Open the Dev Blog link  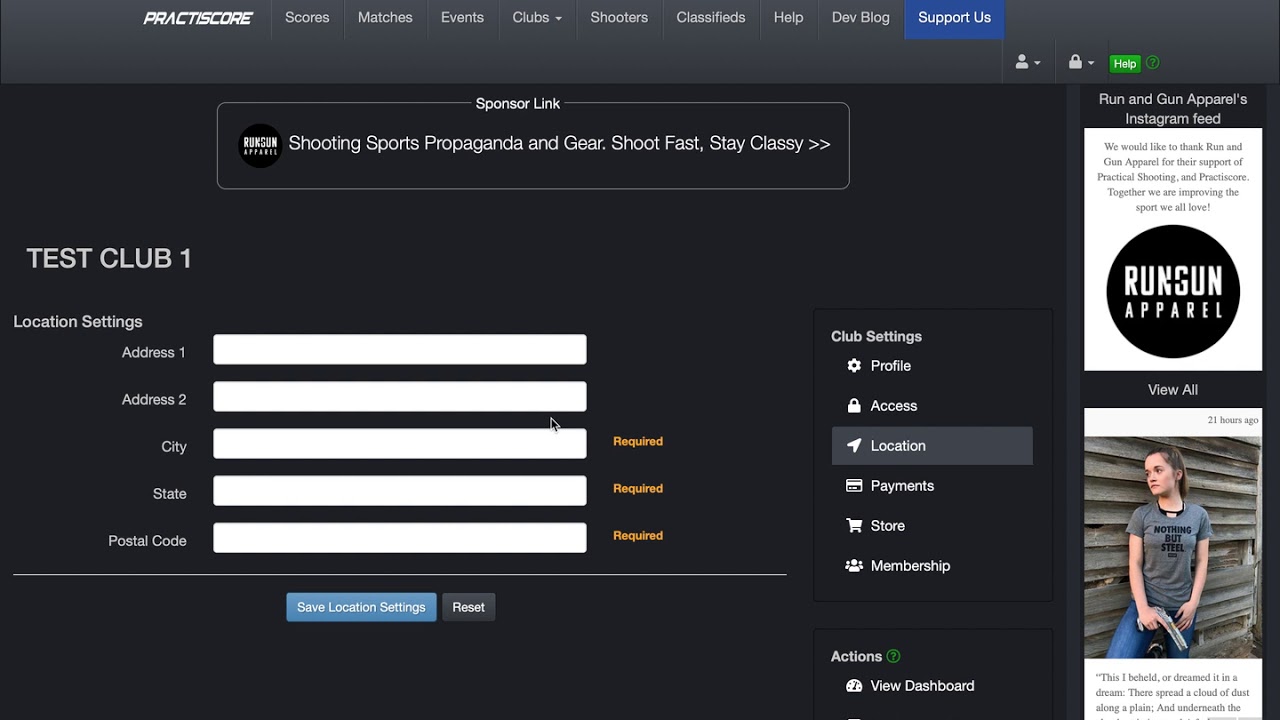[861, 18]
